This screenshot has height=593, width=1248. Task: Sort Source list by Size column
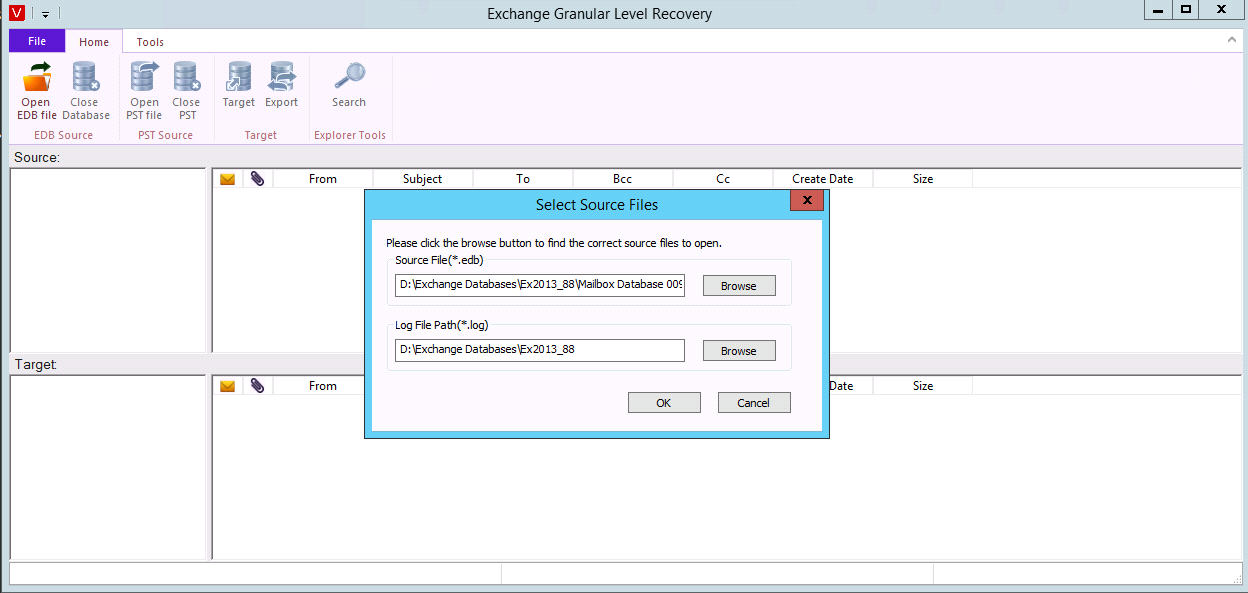(923, 179)
